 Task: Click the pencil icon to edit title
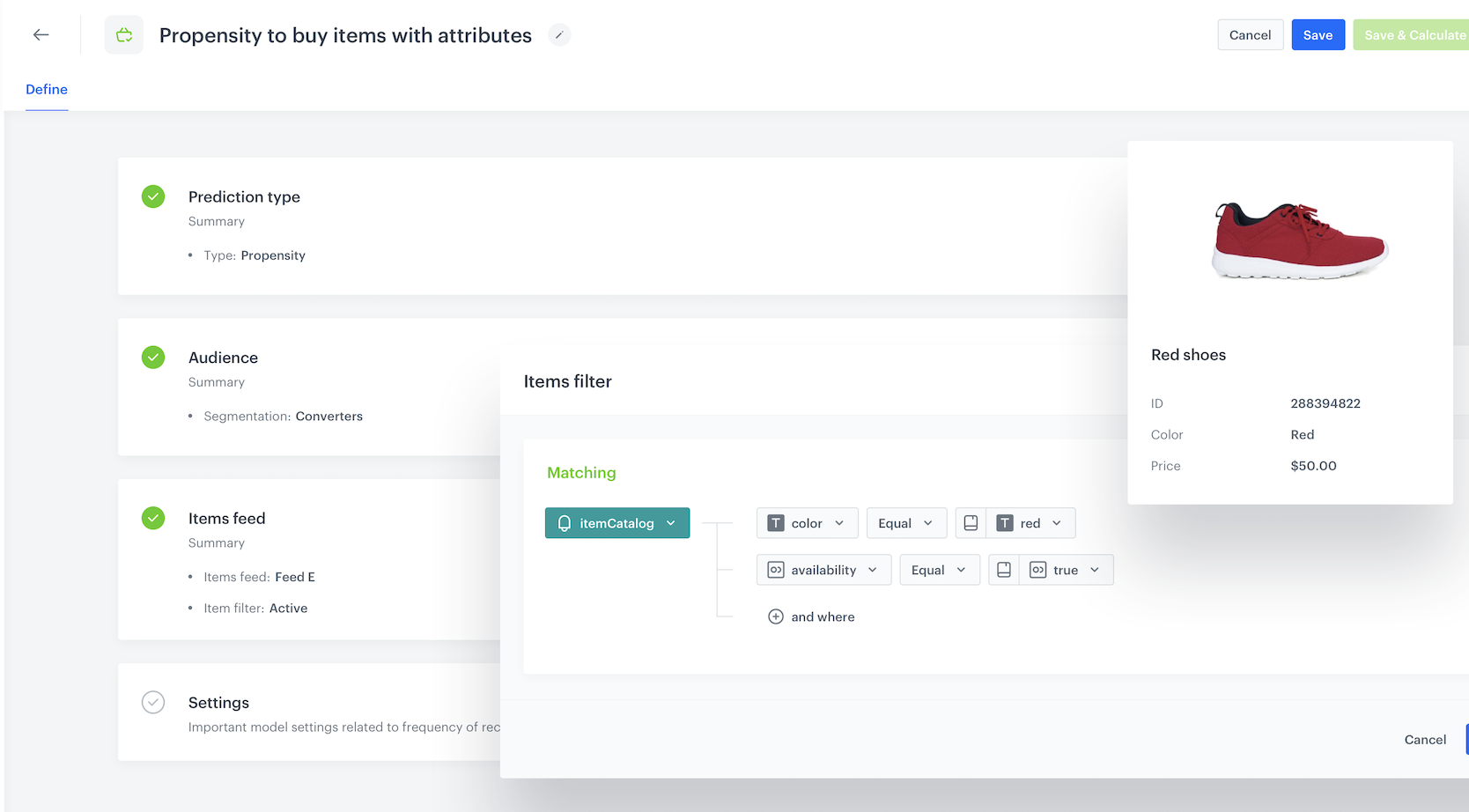[559, 35]
